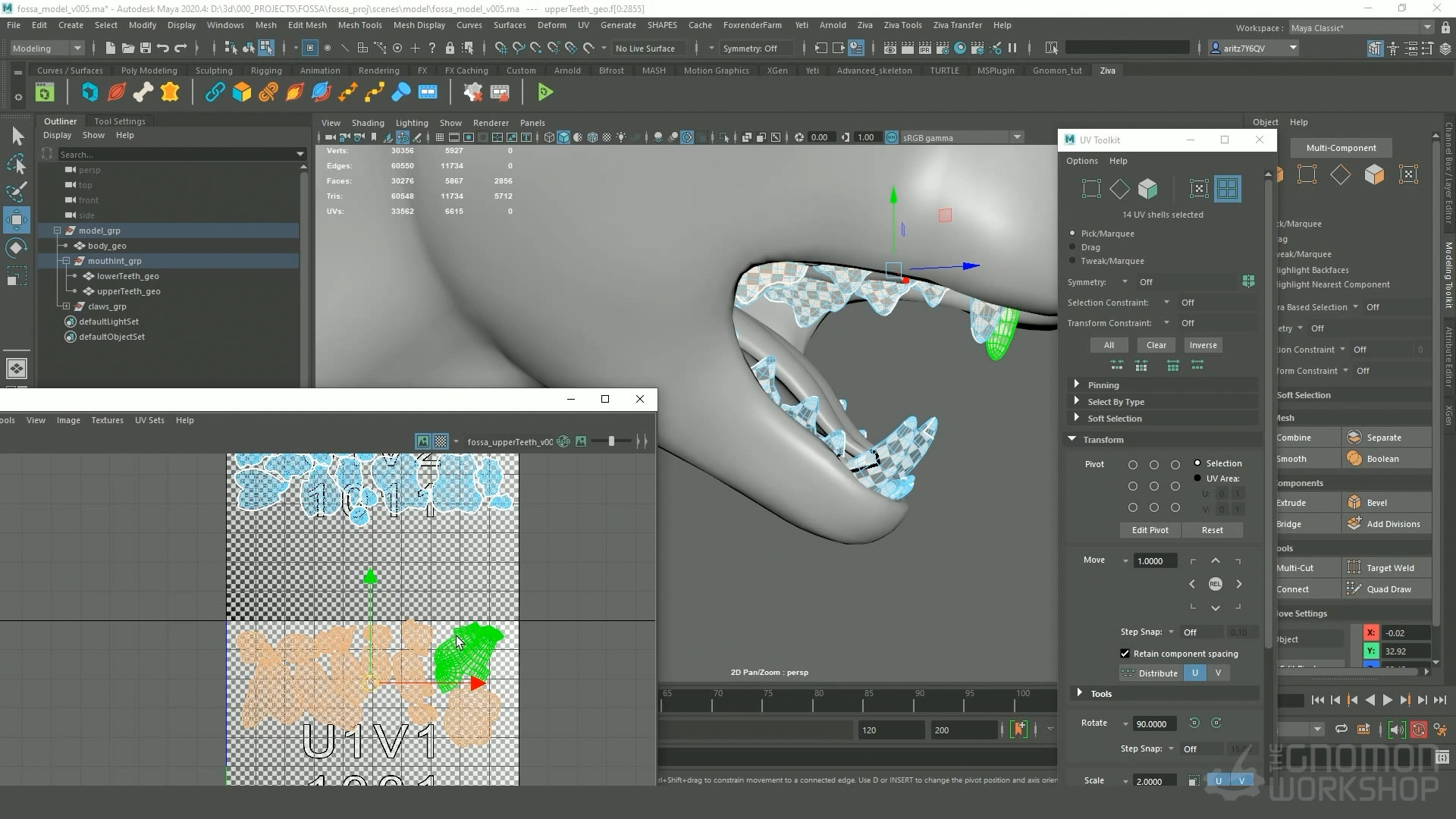This screenshot has height=819, width=1456.
Task: Select UV shell mode in UV Toolkit
Action: pyautogui.click(x=1227, y=189)
